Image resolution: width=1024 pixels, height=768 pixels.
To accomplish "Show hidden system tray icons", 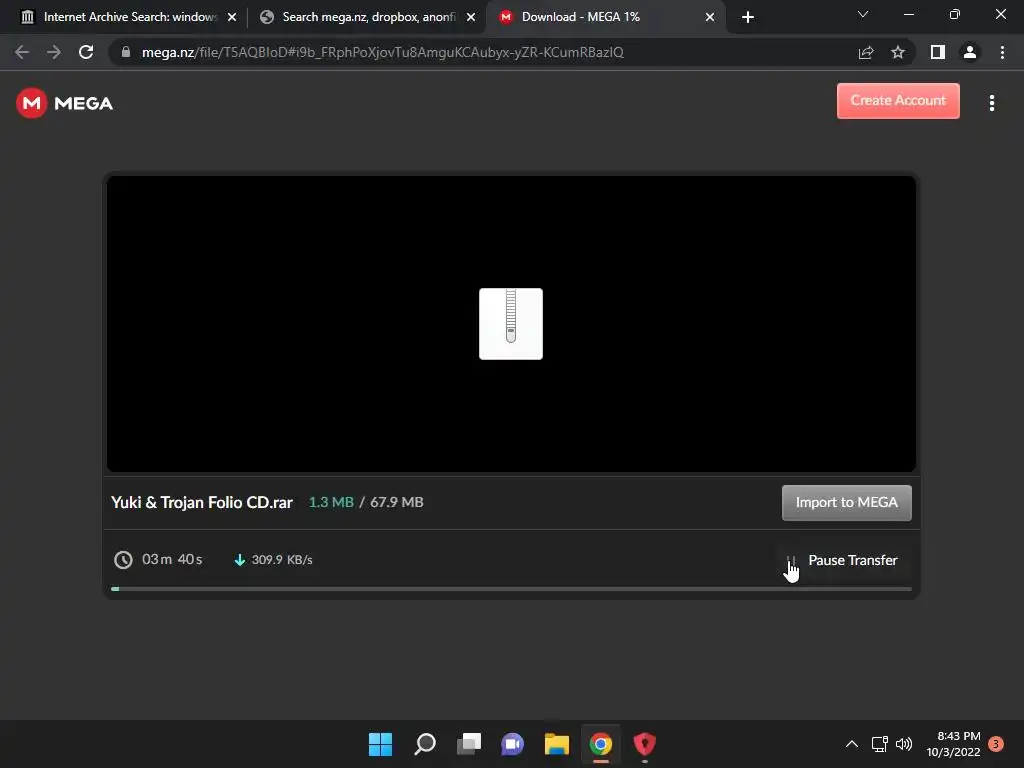I will pyautogui.click(x=852, y=744).
